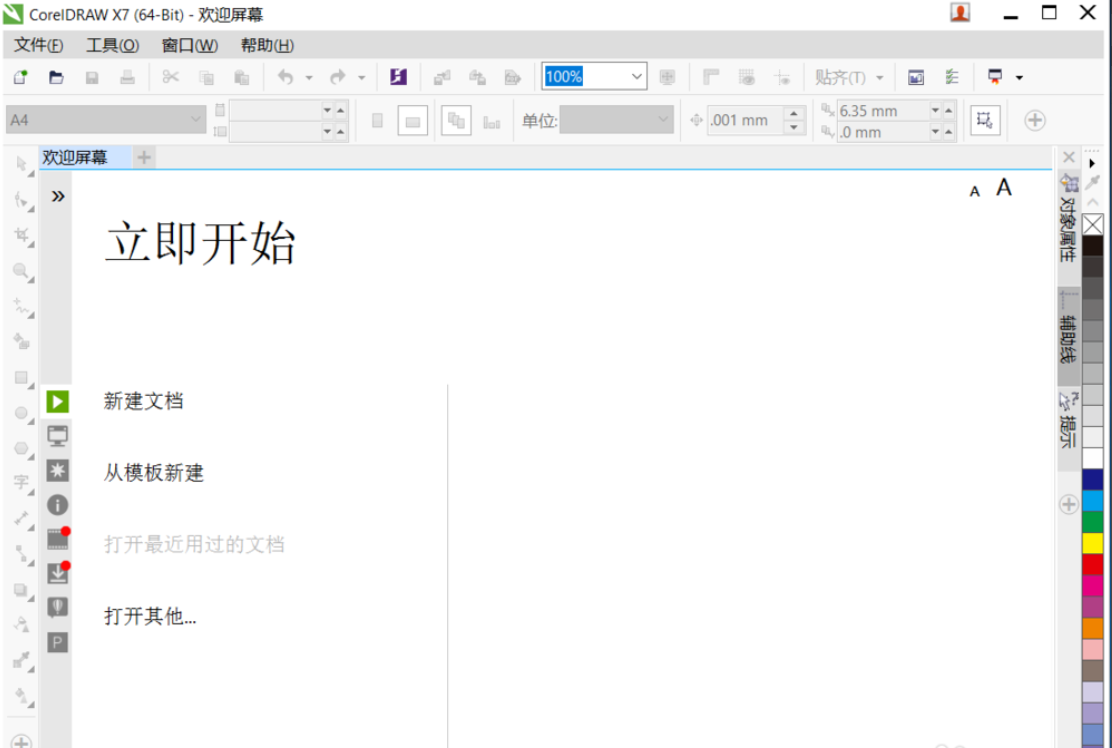Viewport: 1112px width, 748px height.
Task: Open the zoom level 100% dropdown
Action: coord(637,77)
